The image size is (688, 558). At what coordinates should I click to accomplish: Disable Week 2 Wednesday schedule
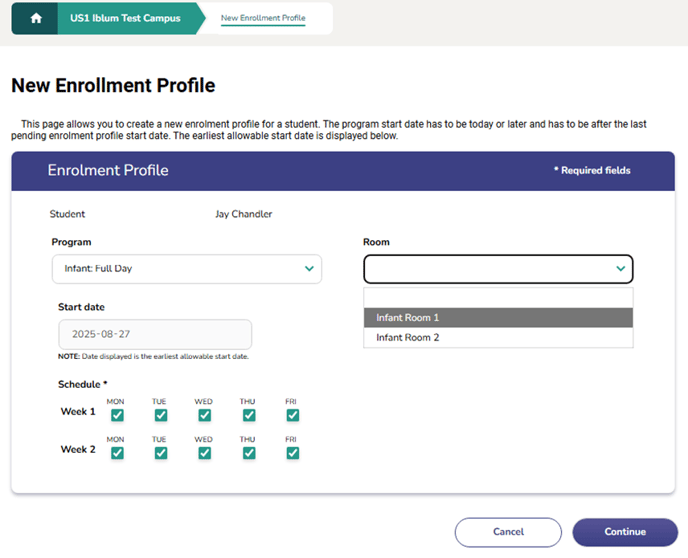(x=205, y=453)
